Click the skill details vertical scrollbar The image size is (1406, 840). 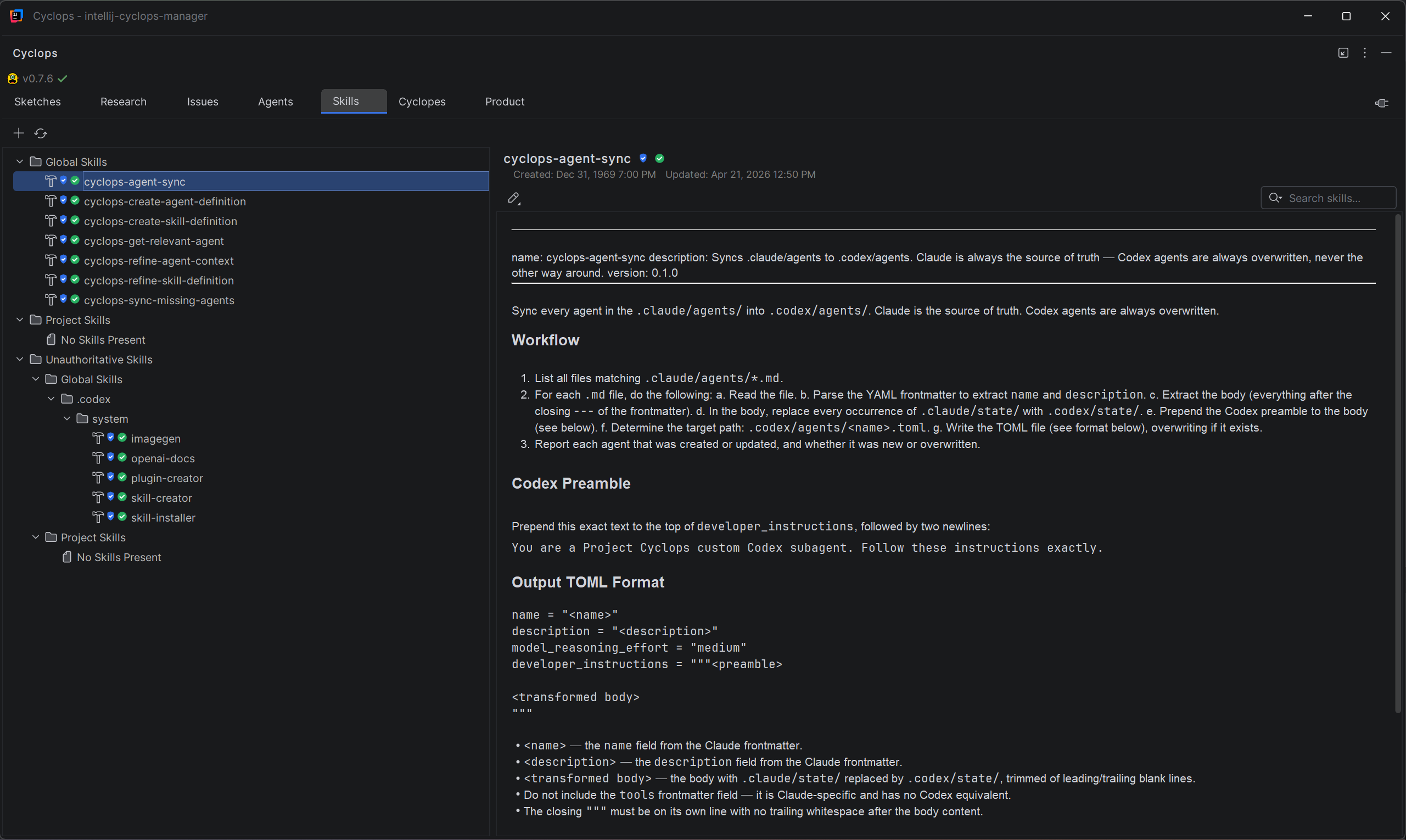1398,463
